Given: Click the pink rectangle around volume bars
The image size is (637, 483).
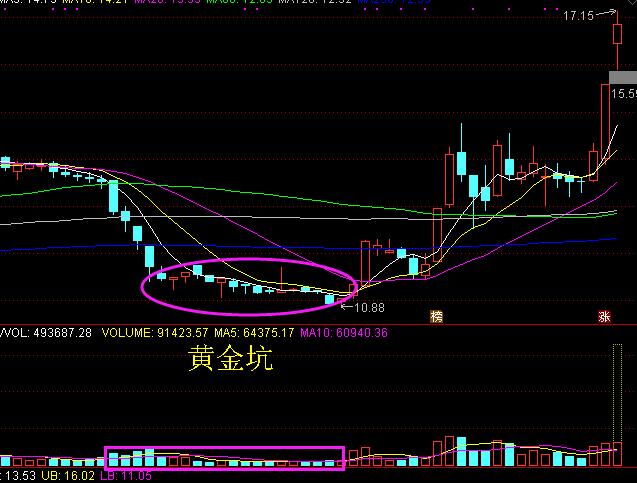Looking at the screenshot, I should 225,458.
